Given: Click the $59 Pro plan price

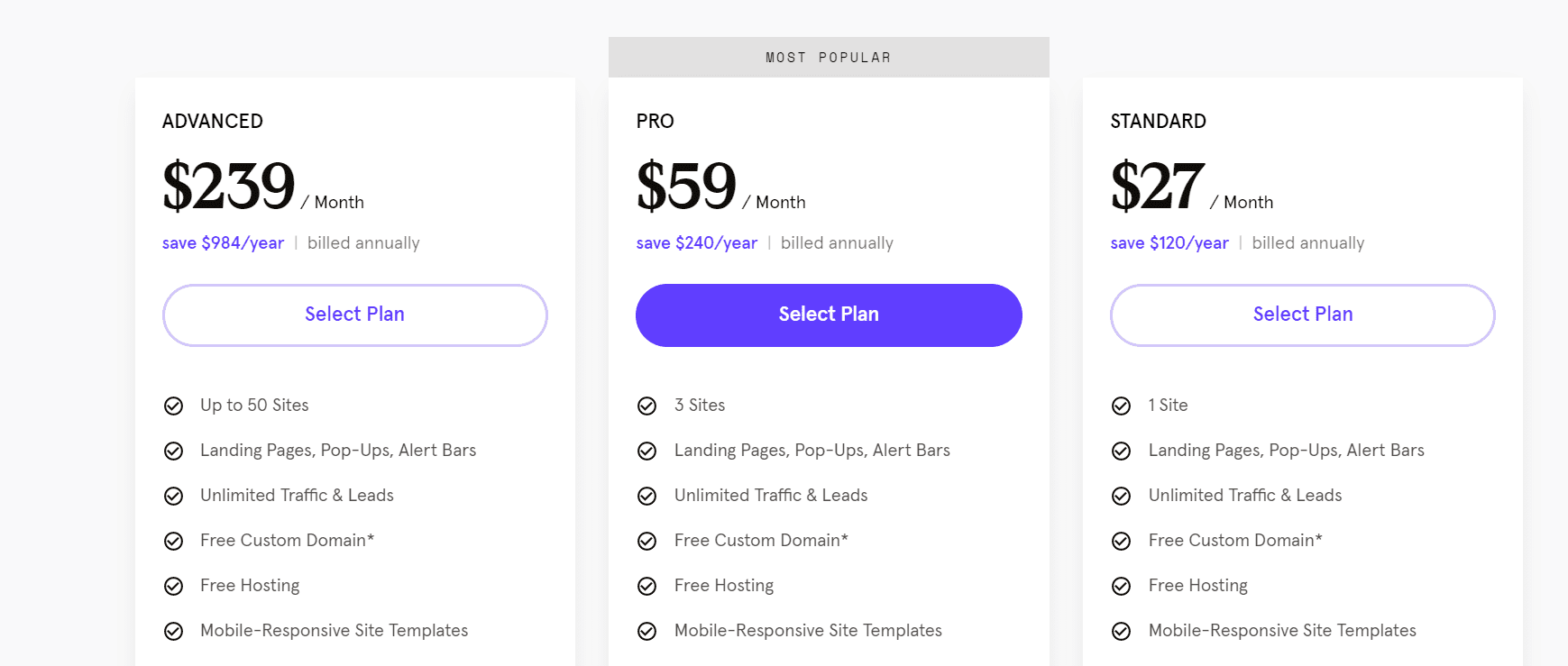Looking at the screenshot, I should coord(686,187).
